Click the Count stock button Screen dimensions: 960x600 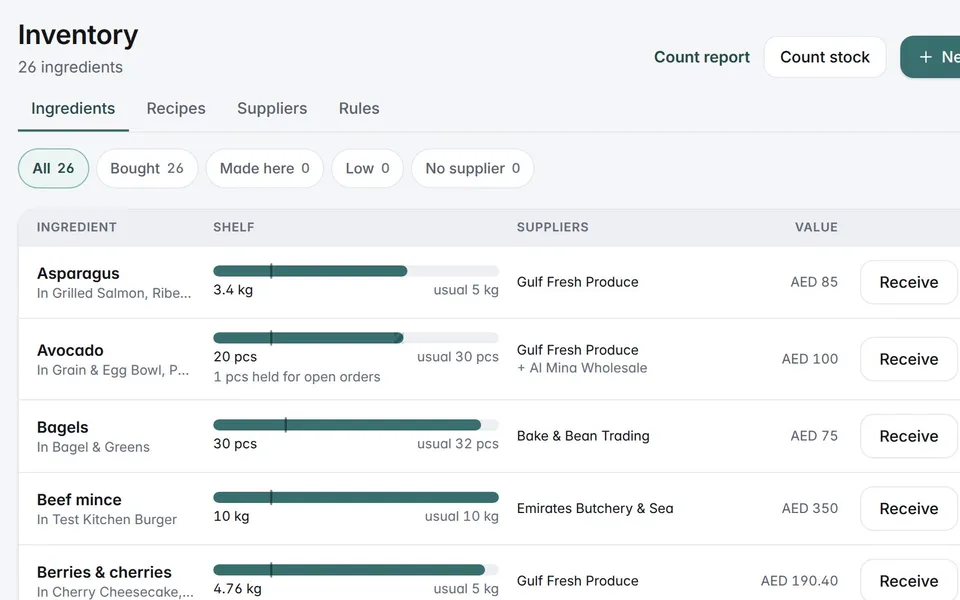coord(825,57)
